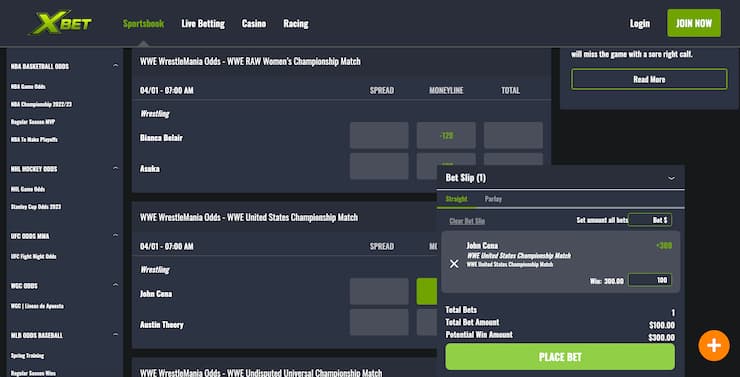Click the JOIN NOW button
This screenshot has width=740, height=377.
[694, 23]
